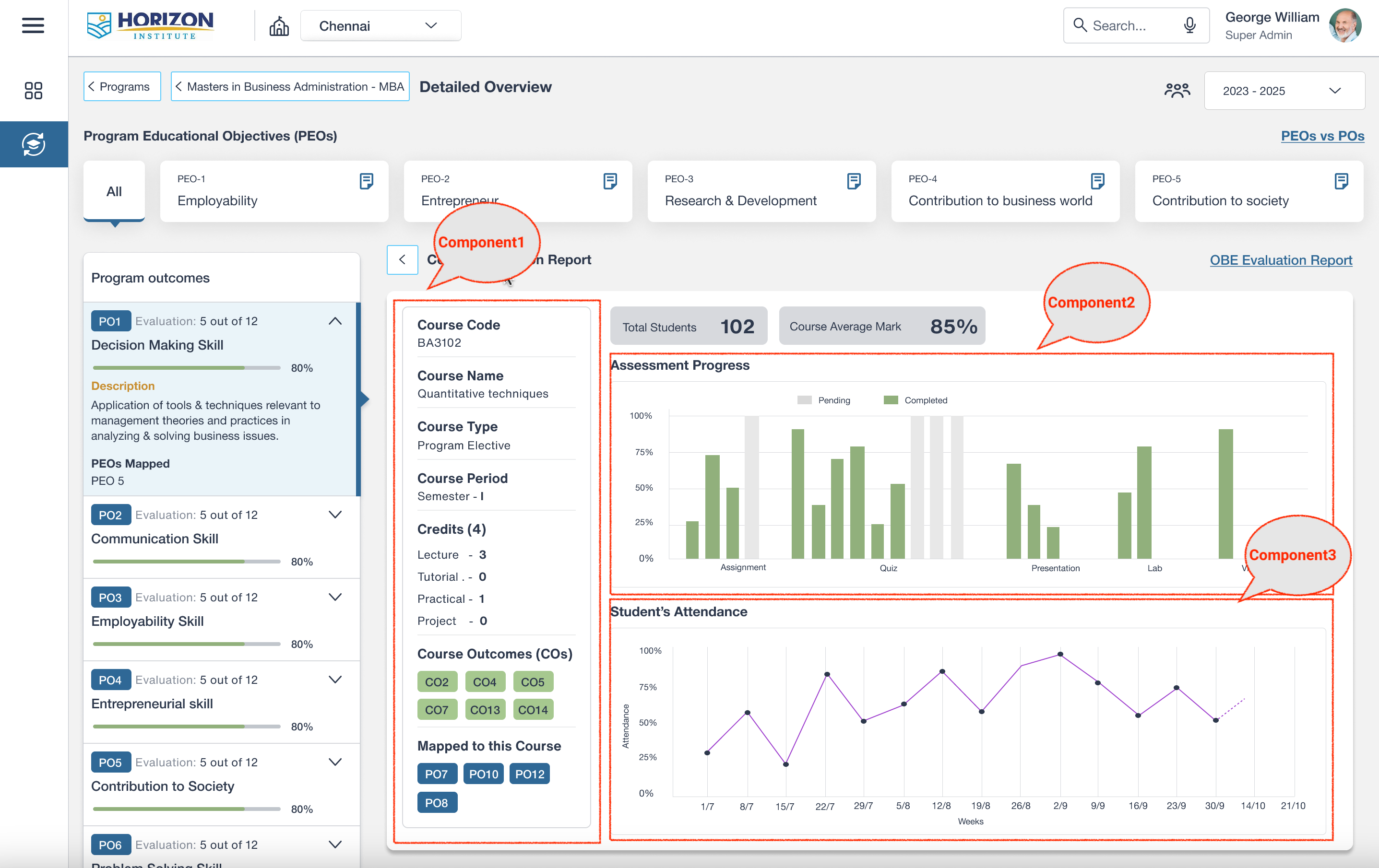1379x868 pixels.
Task: Open the Chennai campus dropdown
Action: [x=381, y=25]
